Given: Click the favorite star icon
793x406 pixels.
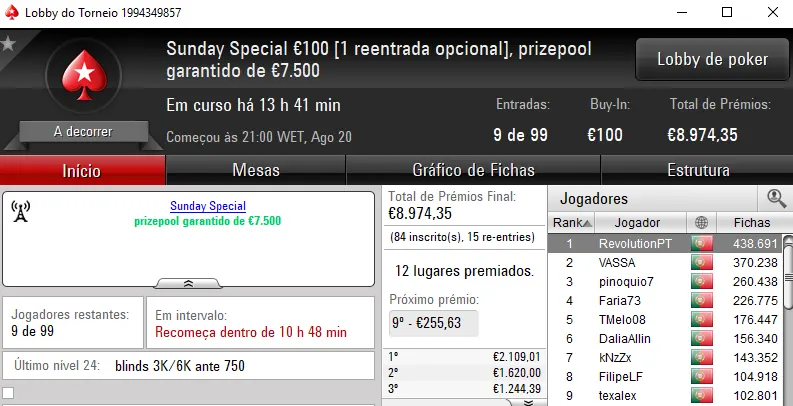Looking at the screenshot, I should (x=8, y=44).
